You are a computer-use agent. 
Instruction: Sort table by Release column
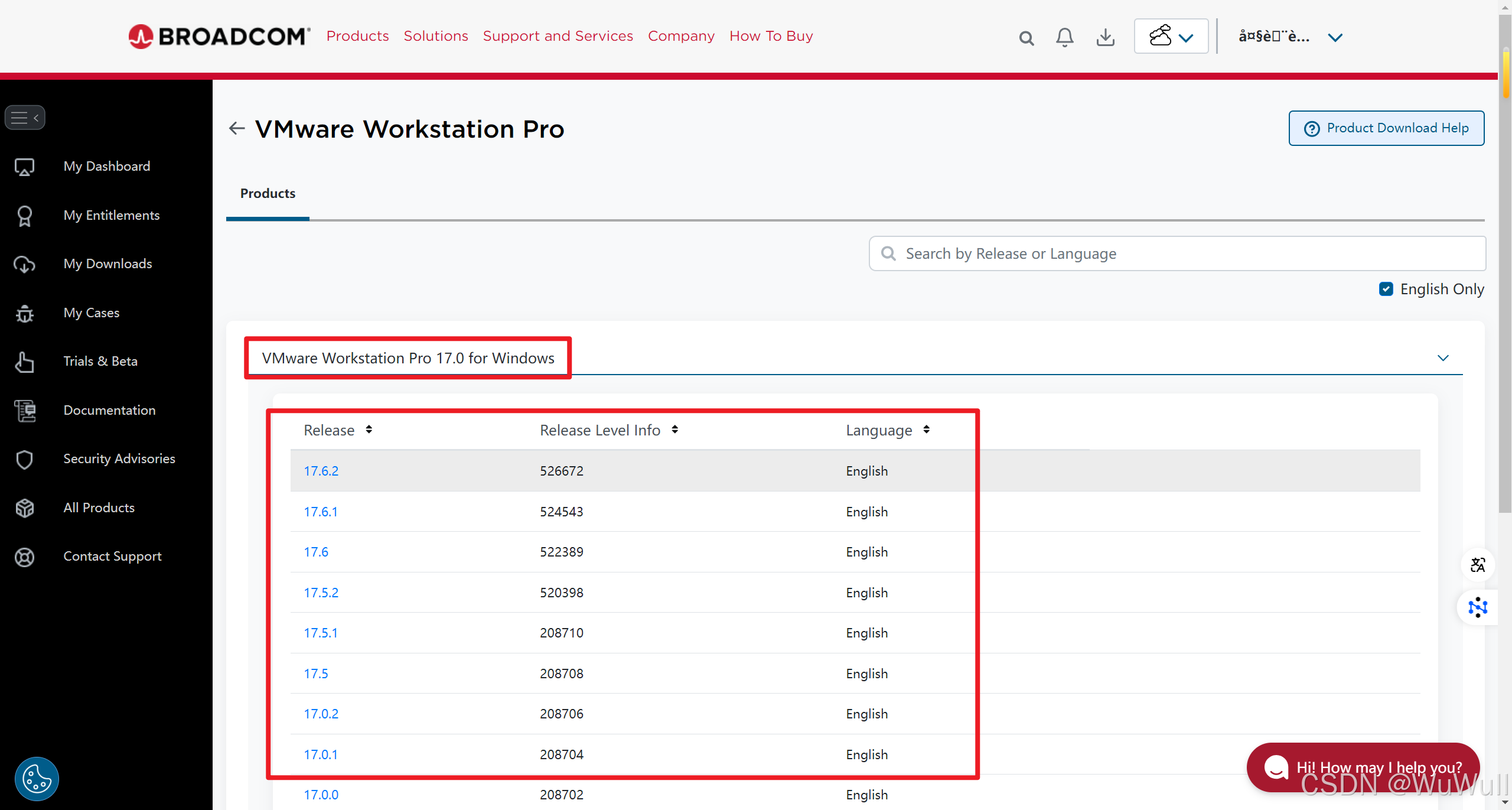[369, 430]
